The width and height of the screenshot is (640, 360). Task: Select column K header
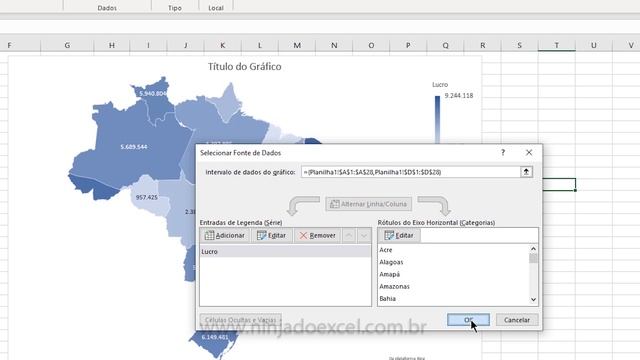pyautogui.click(x=222, y=45)
